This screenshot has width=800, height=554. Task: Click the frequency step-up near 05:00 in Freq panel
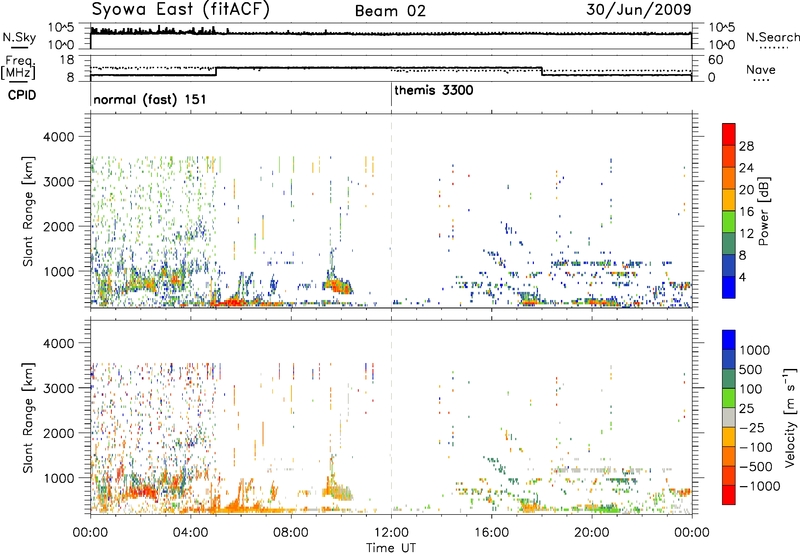click(216, 71)
